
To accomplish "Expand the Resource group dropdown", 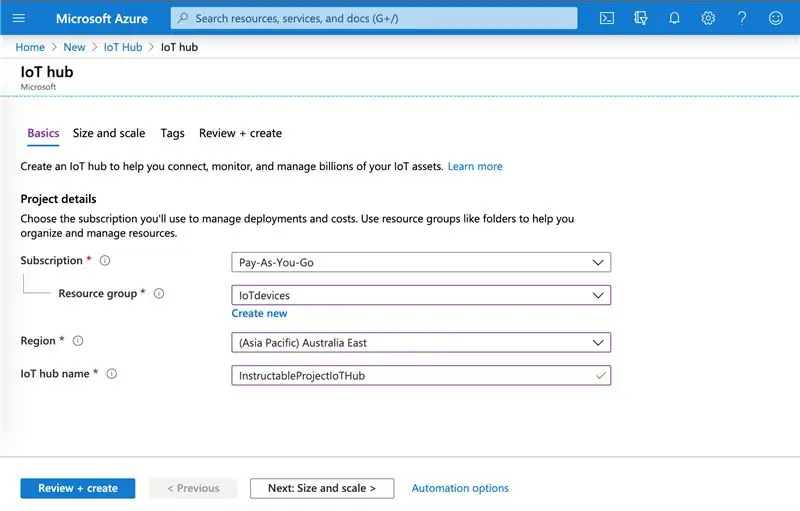I will click(x=421, y=295).
